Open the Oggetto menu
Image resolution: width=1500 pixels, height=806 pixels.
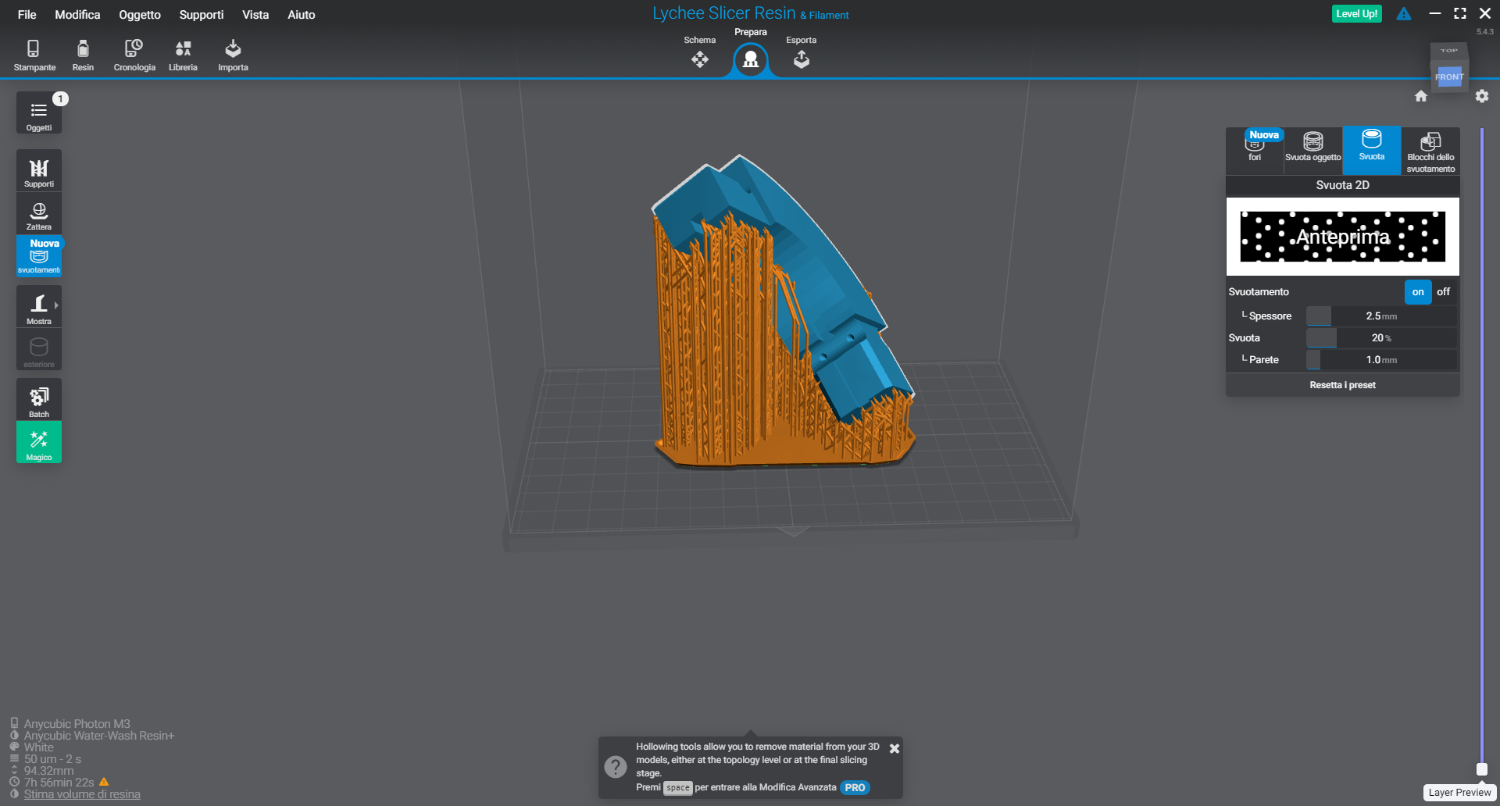[x=139, y=15]
